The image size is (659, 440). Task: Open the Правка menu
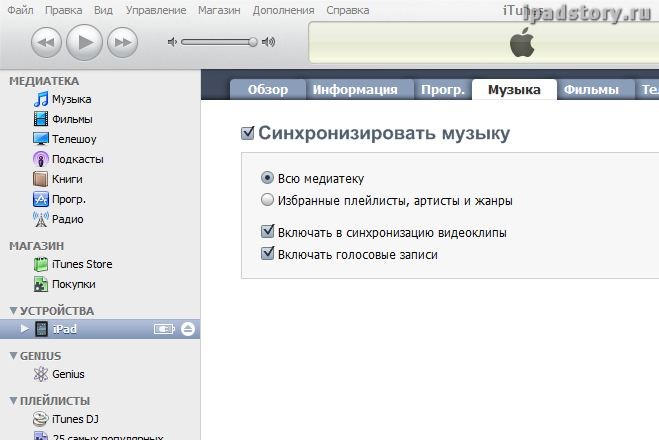[x=63, y=10]
